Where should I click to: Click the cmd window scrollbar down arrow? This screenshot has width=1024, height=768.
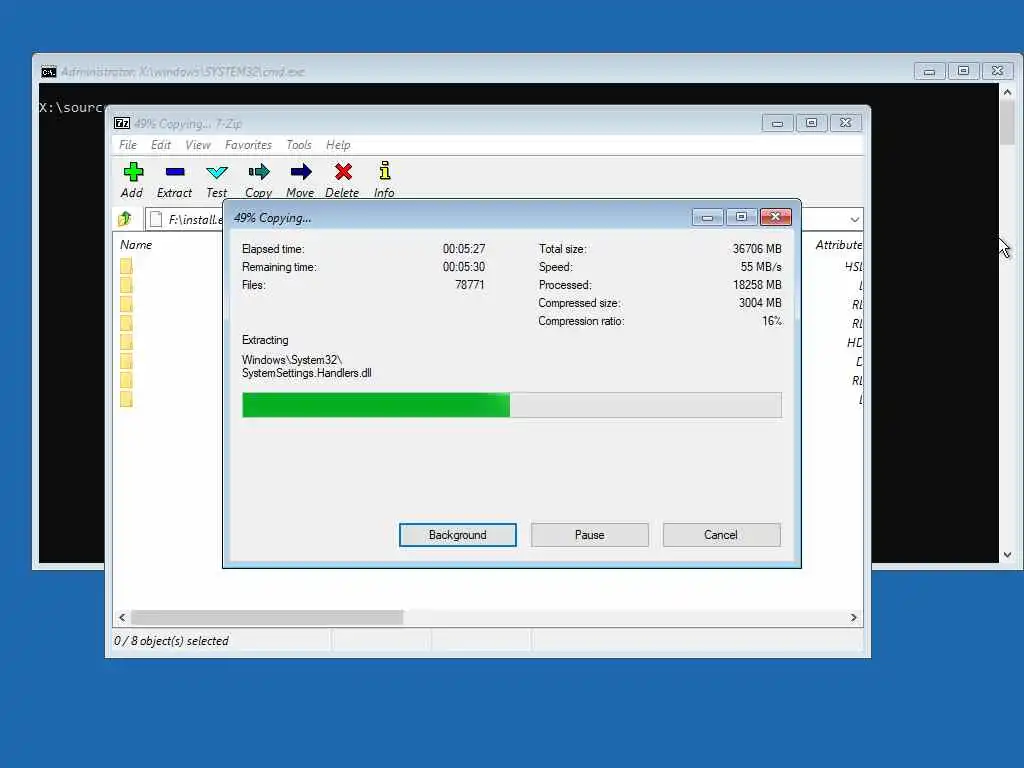pos(1007,555)
